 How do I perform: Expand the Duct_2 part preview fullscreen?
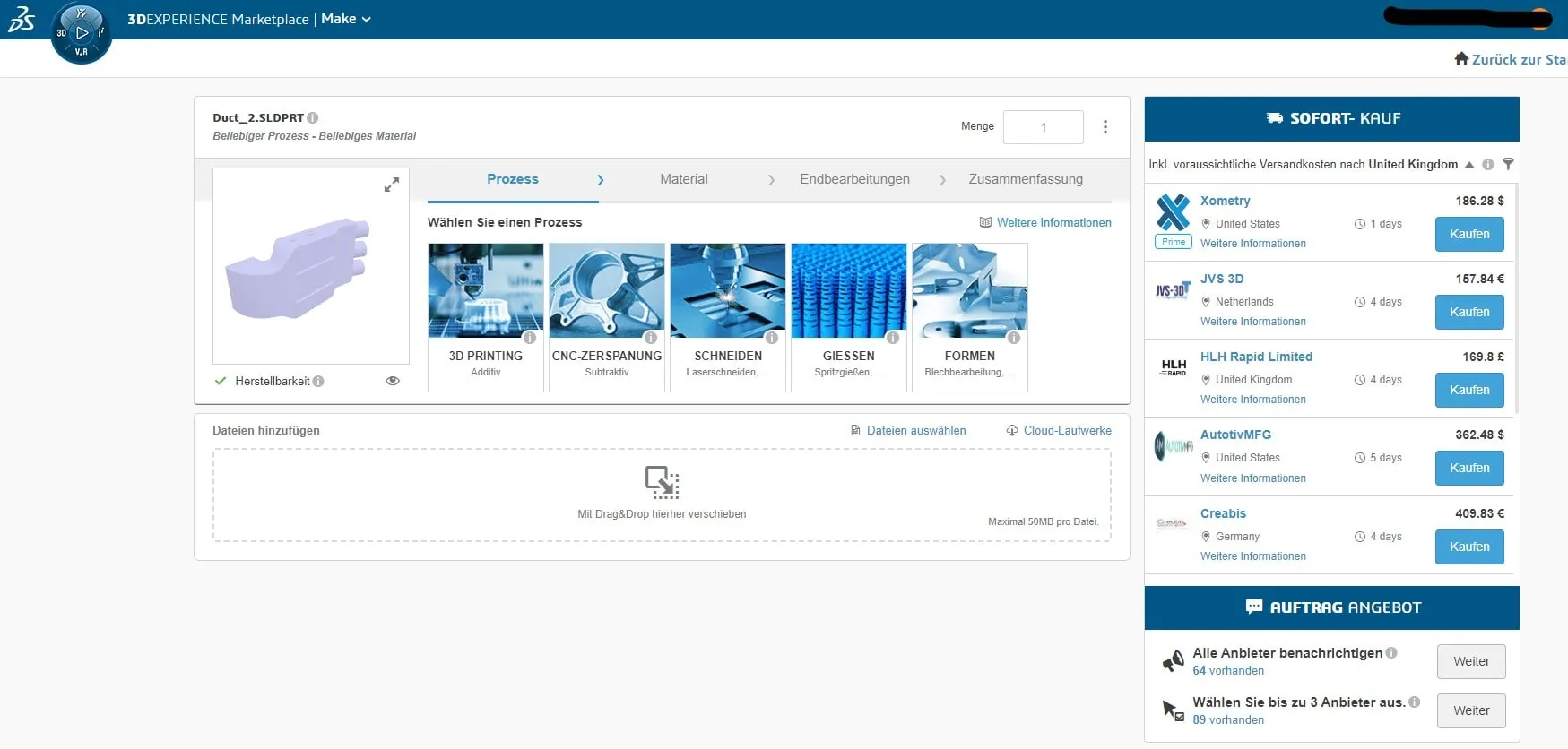pyautogui.click(x=392, y=185)
